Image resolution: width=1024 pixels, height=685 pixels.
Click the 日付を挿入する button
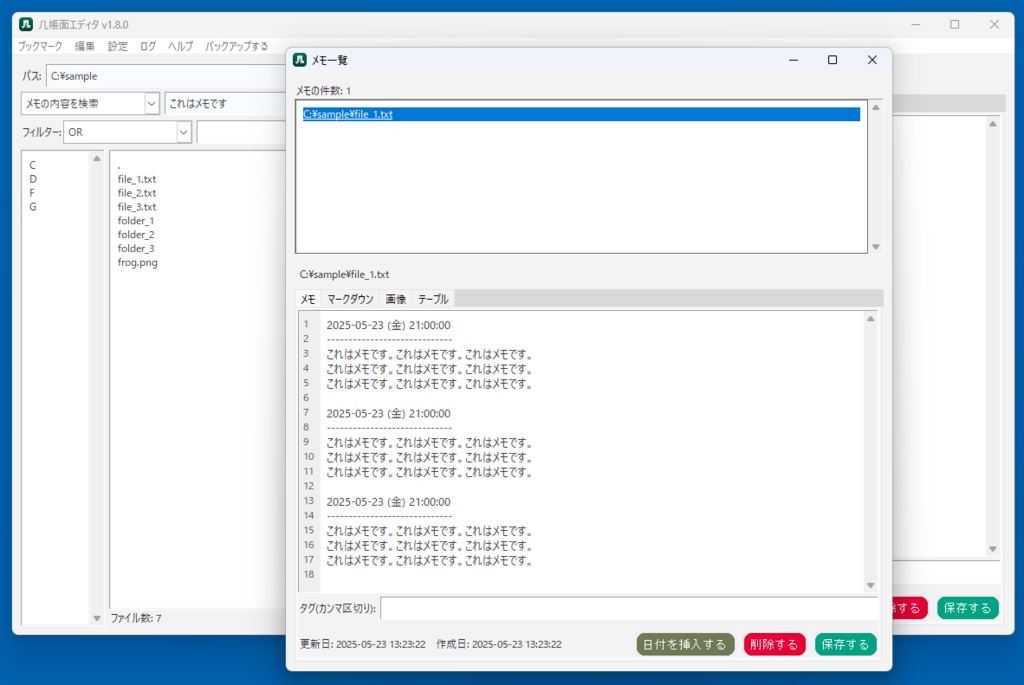(685, 645)
